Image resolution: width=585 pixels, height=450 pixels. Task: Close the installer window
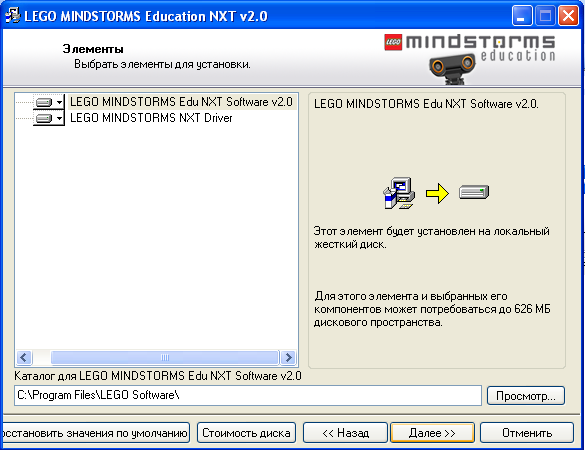point(568,16)
